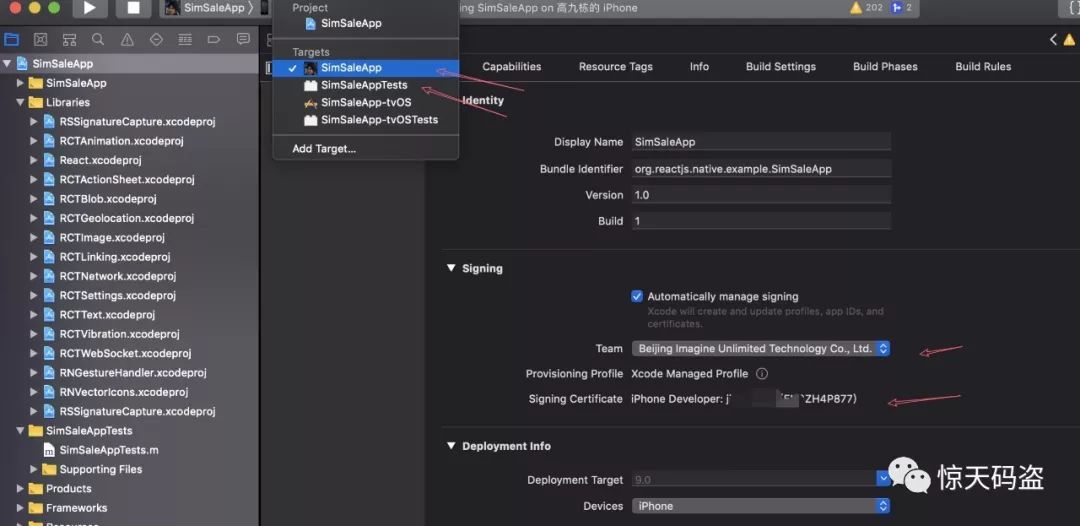Click the previous-issue chevron arrow in jump bar
1080x526 pixels.
[x=1053, y=39]
